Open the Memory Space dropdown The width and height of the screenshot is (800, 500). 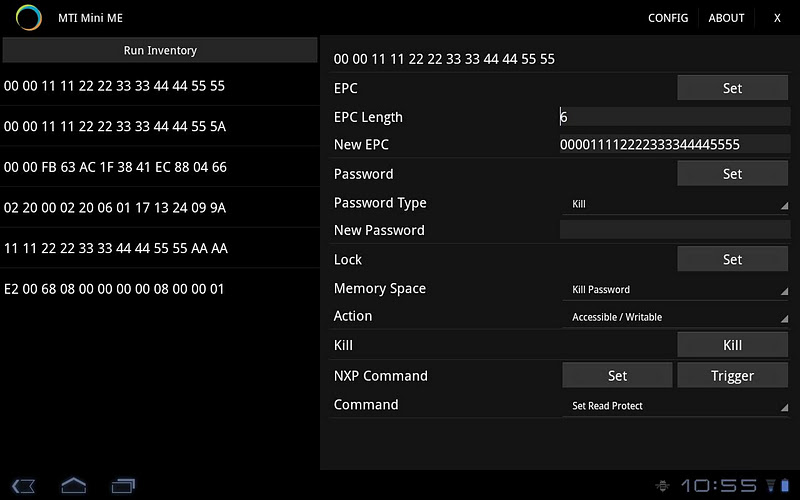point(675,290)
